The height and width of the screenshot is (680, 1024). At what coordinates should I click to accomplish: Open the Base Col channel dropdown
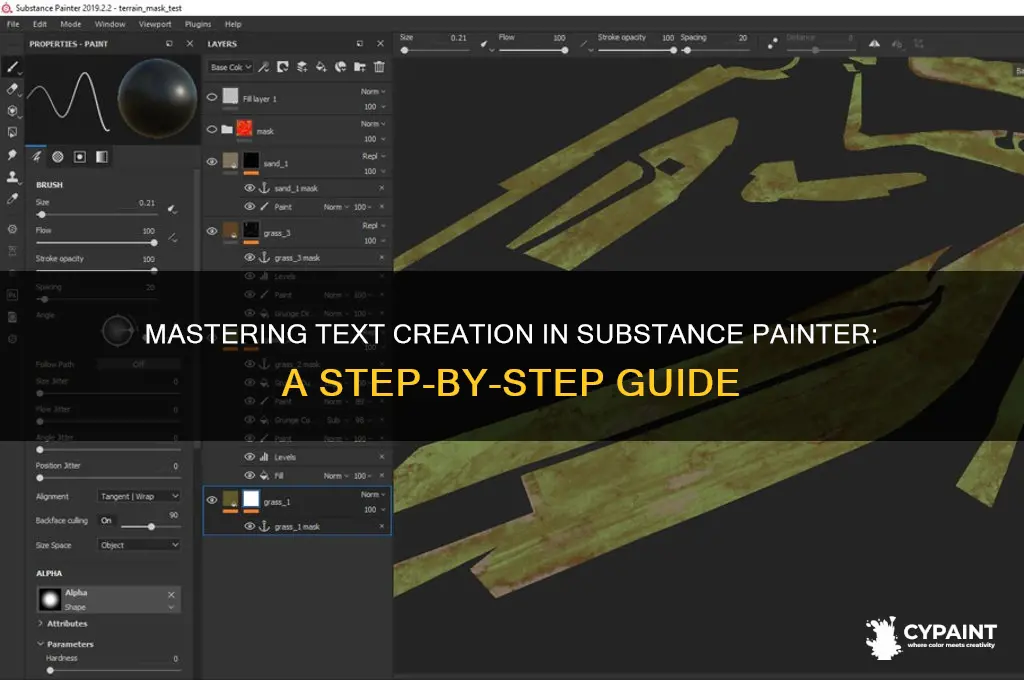(231, 67)
